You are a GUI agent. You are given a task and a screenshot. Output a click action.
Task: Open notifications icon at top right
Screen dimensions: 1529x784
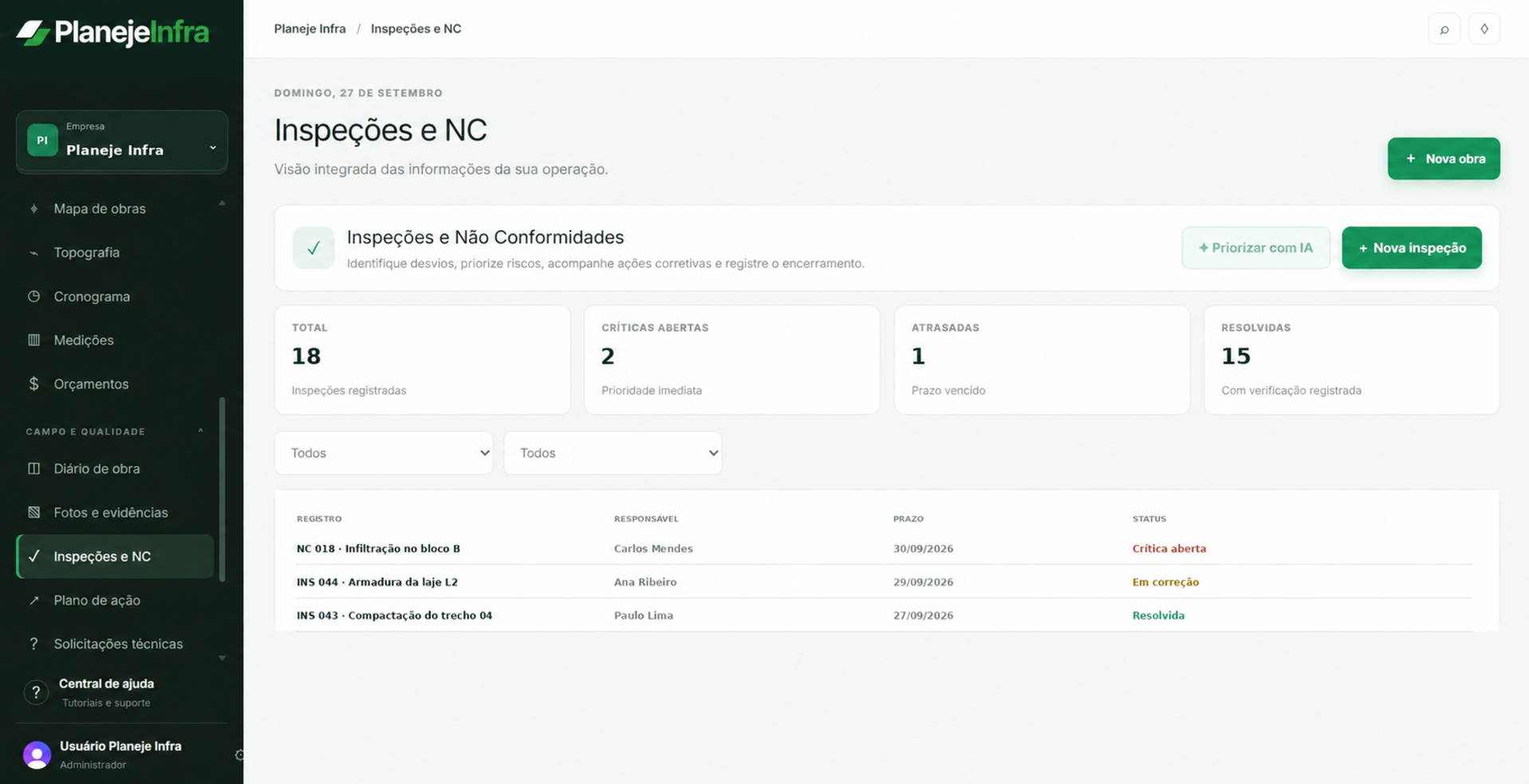[x=1484, y=30]
